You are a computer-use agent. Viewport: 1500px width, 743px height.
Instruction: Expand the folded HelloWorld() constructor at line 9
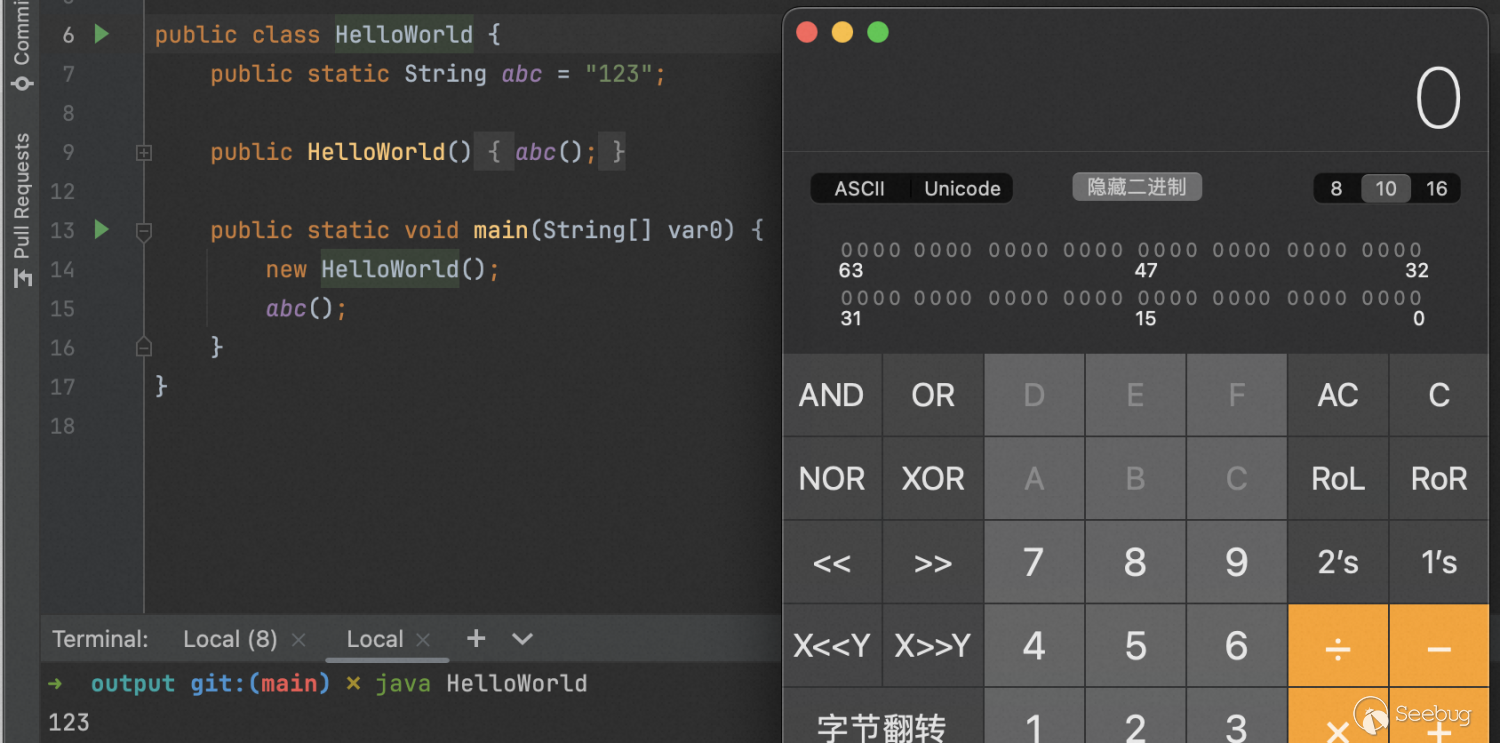coord(144,153)
